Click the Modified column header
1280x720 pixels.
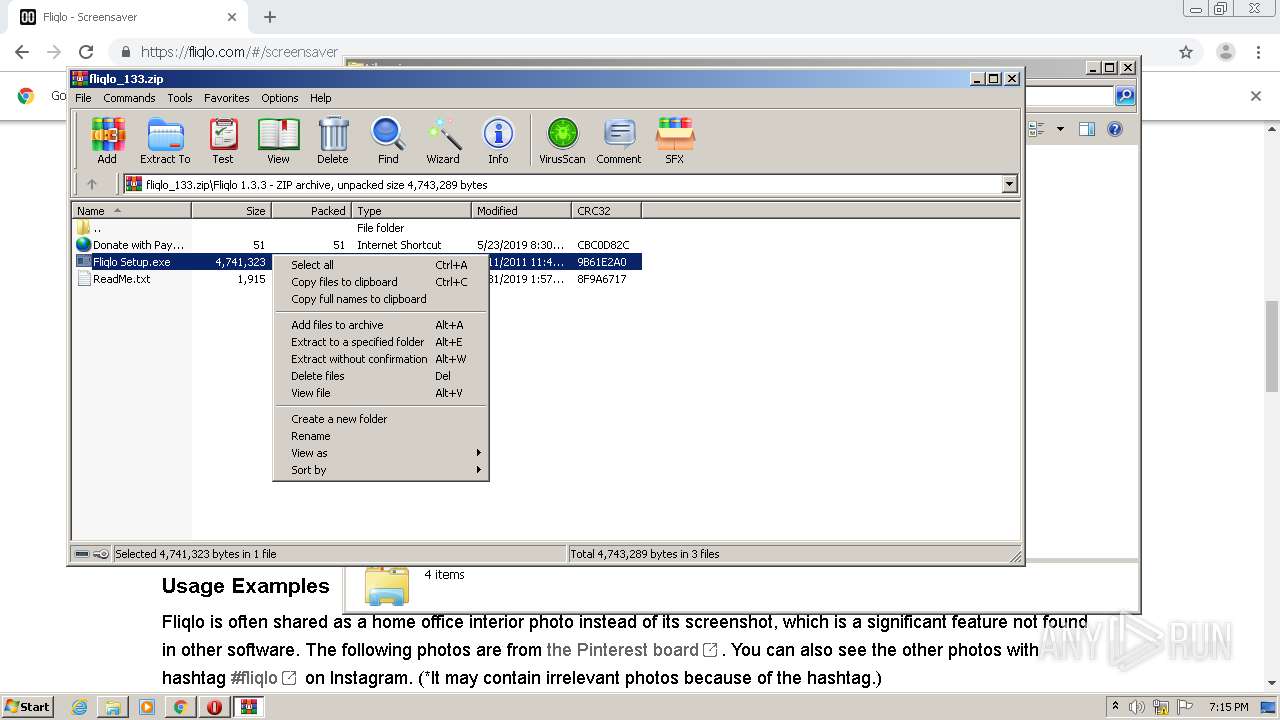(521, 211)
